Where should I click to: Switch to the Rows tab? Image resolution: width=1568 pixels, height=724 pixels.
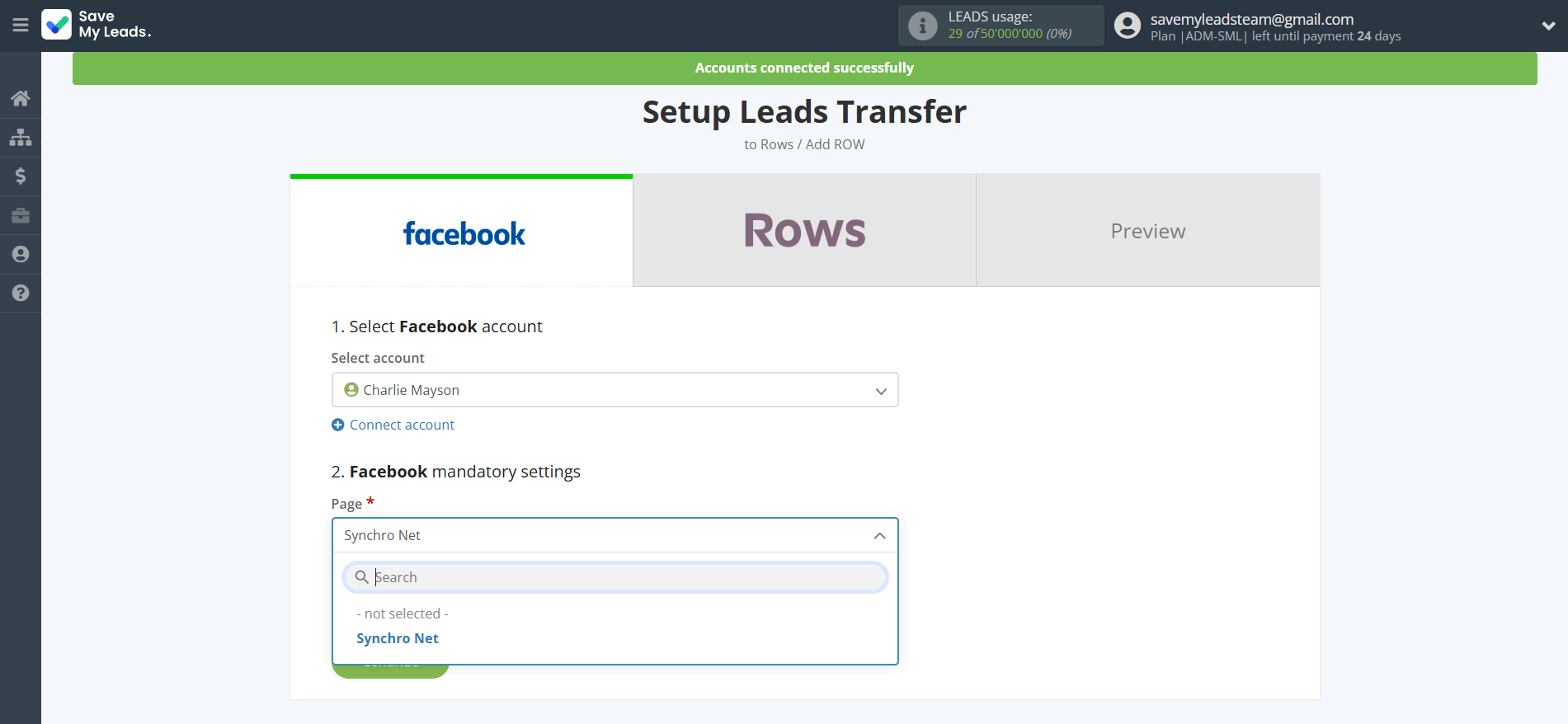804,231
